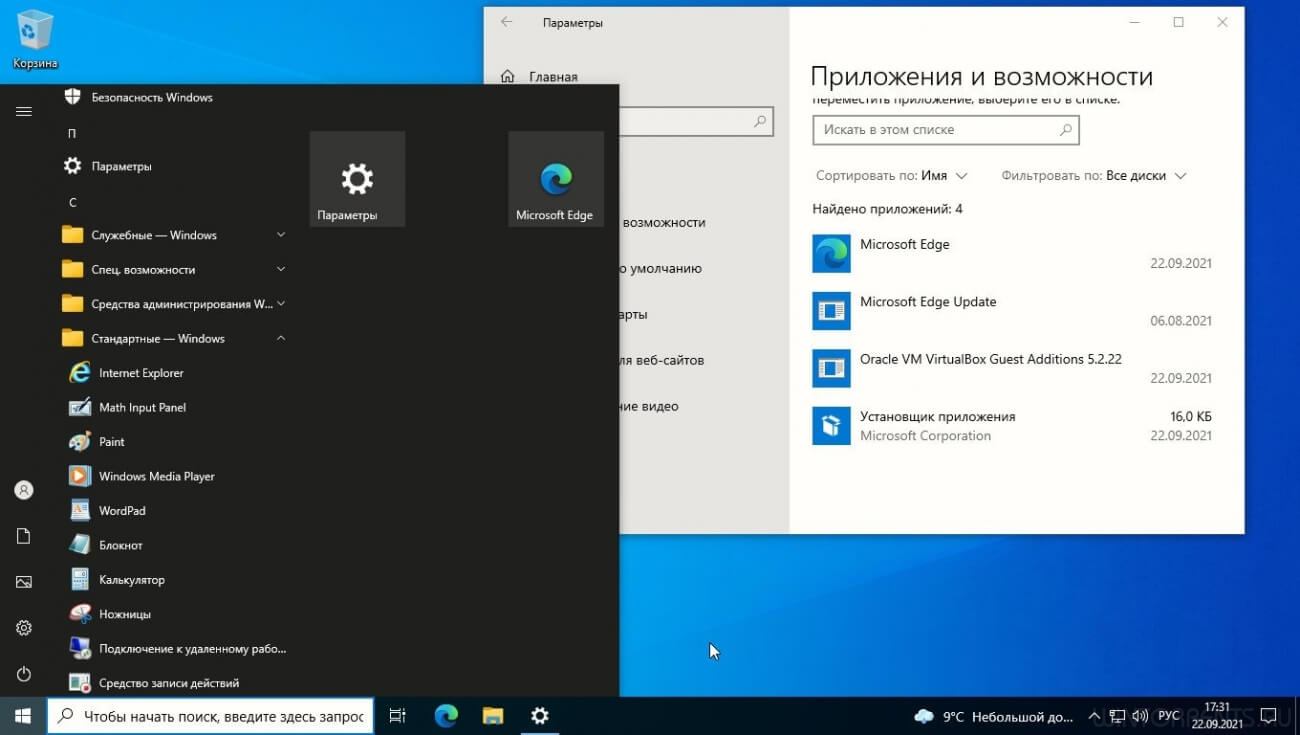
Task: Open Pictures icon in Start rail
Action: (x=24, y=582)
